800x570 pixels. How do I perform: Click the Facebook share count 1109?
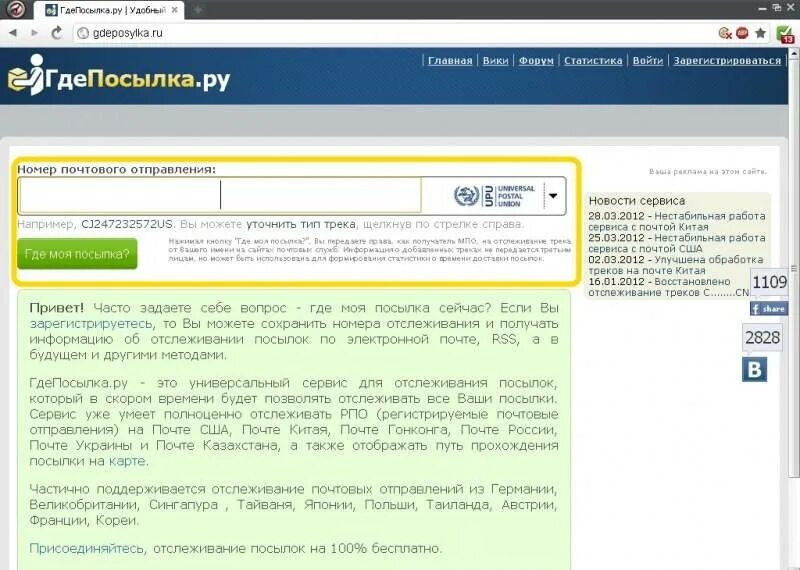(769, 281)
